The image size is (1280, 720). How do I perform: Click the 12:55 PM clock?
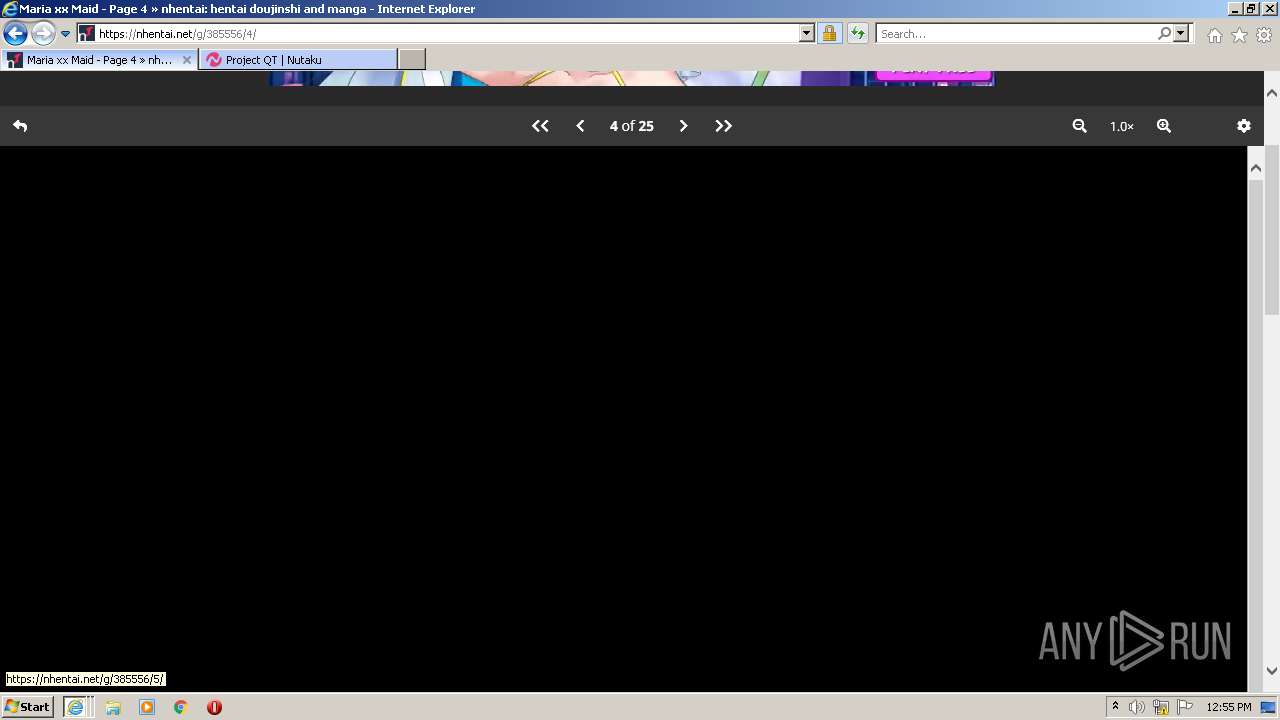(1229, 707)
